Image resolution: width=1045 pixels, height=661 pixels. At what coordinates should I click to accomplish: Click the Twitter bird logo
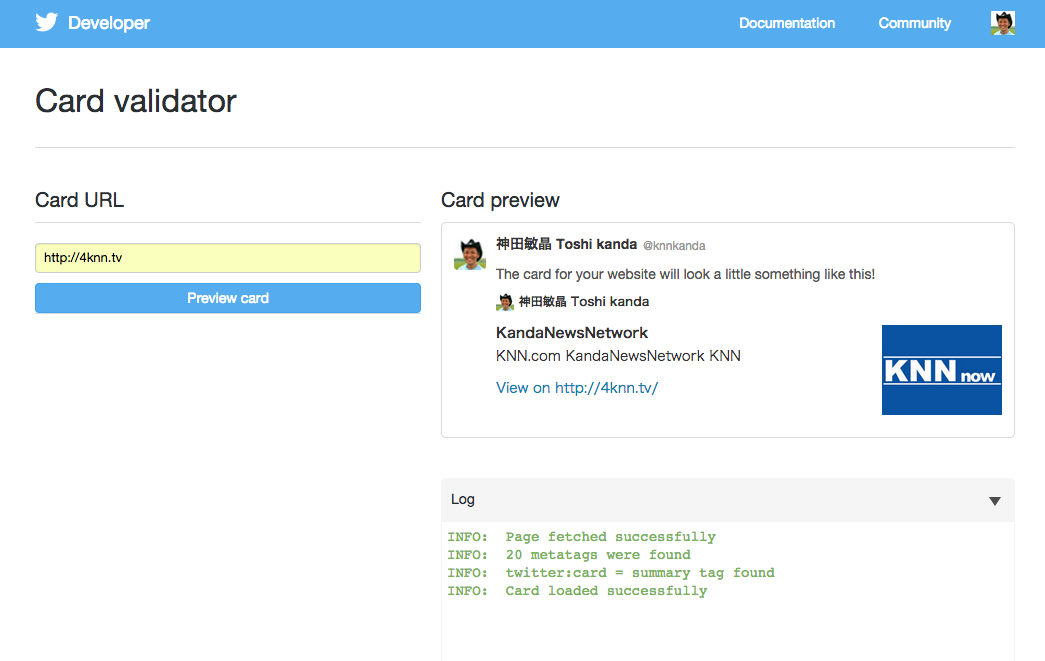click(x=47, y=23)
